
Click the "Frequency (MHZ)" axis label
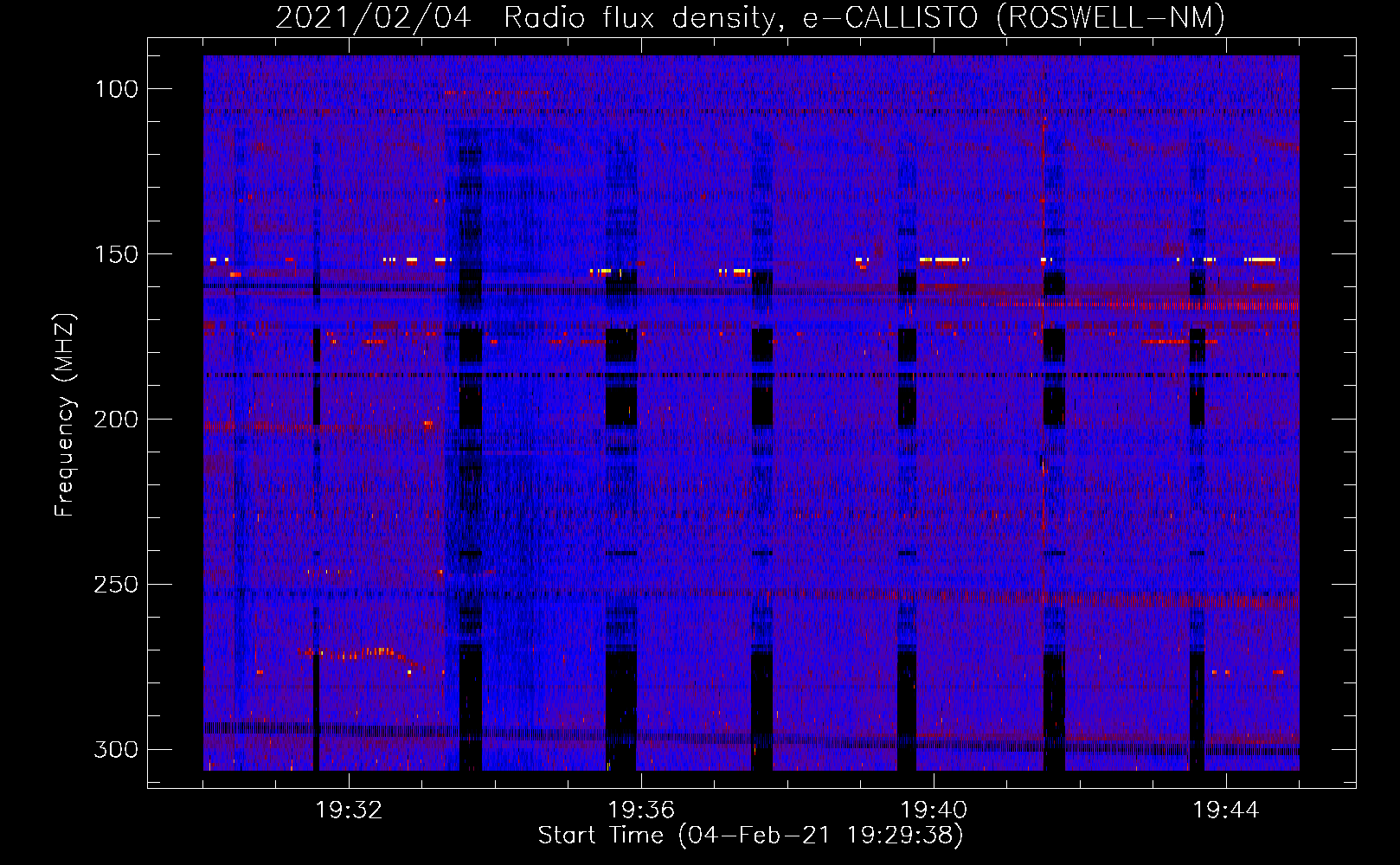click(65, 415)
